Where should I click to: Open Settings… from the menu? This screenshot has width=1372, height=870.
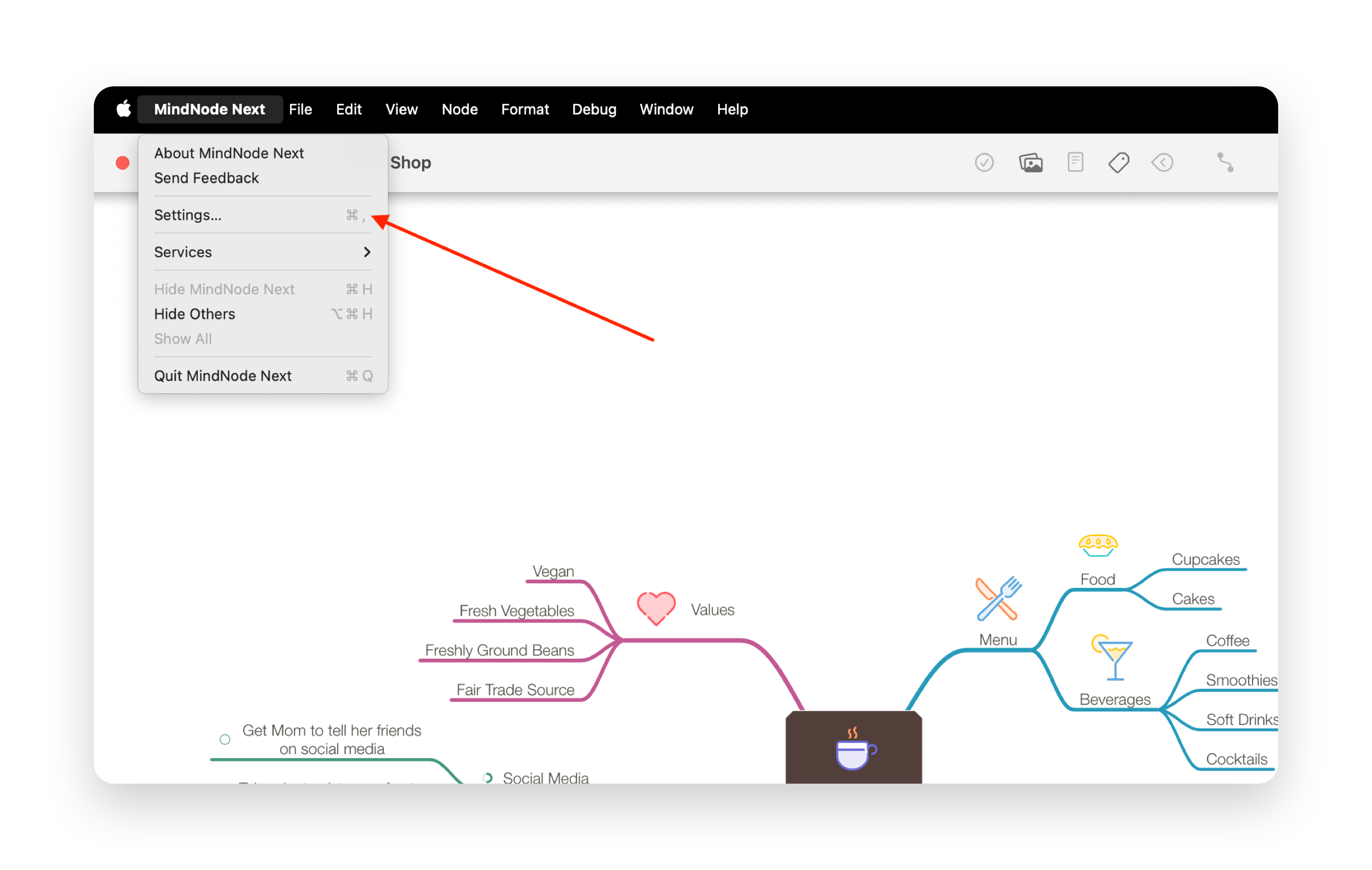pyautogui.click(x=262, y=215)
